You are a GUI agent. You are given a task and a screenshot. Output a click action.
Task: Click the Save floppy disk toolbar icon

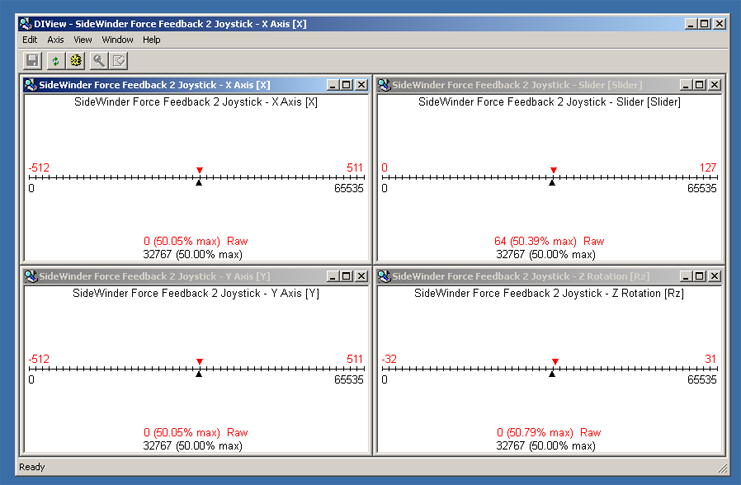coord(33,61)
